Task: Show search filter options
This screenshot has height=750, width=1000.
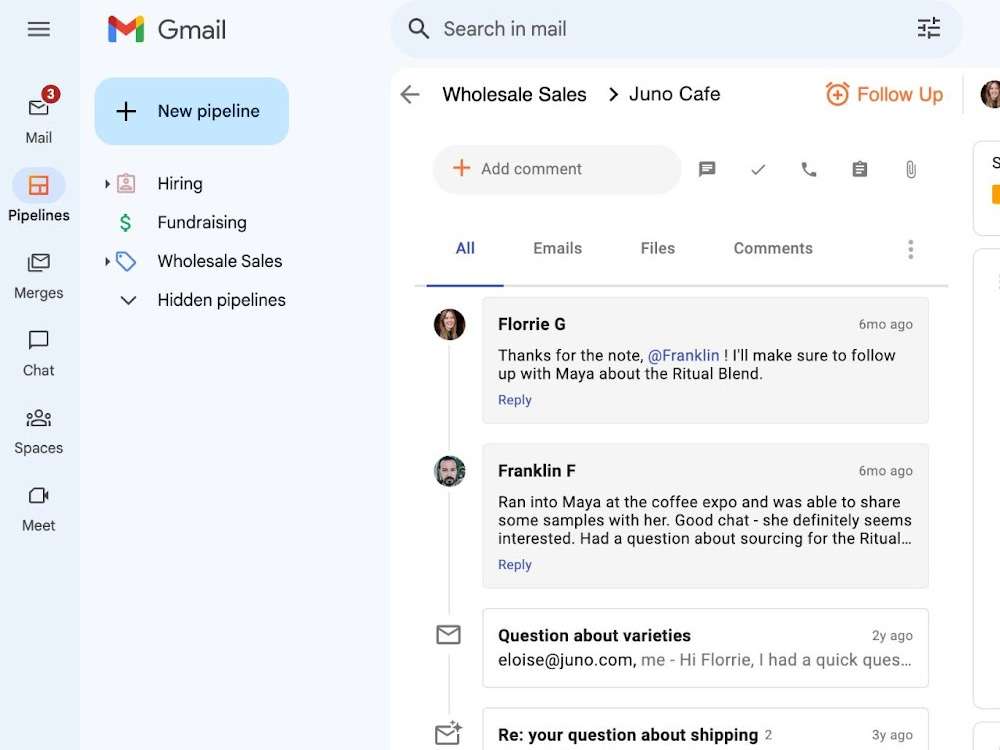Action: 929,29
